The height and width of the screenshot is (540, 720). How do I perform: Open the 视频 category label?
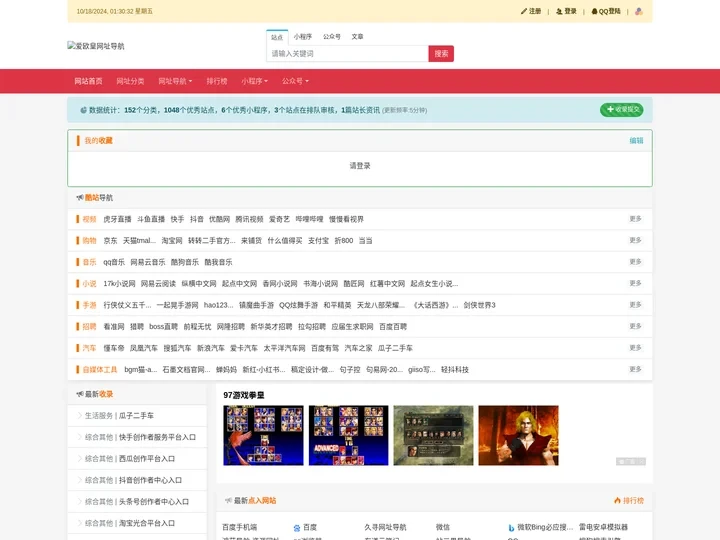pyautogui.click(x=90, y=219)
